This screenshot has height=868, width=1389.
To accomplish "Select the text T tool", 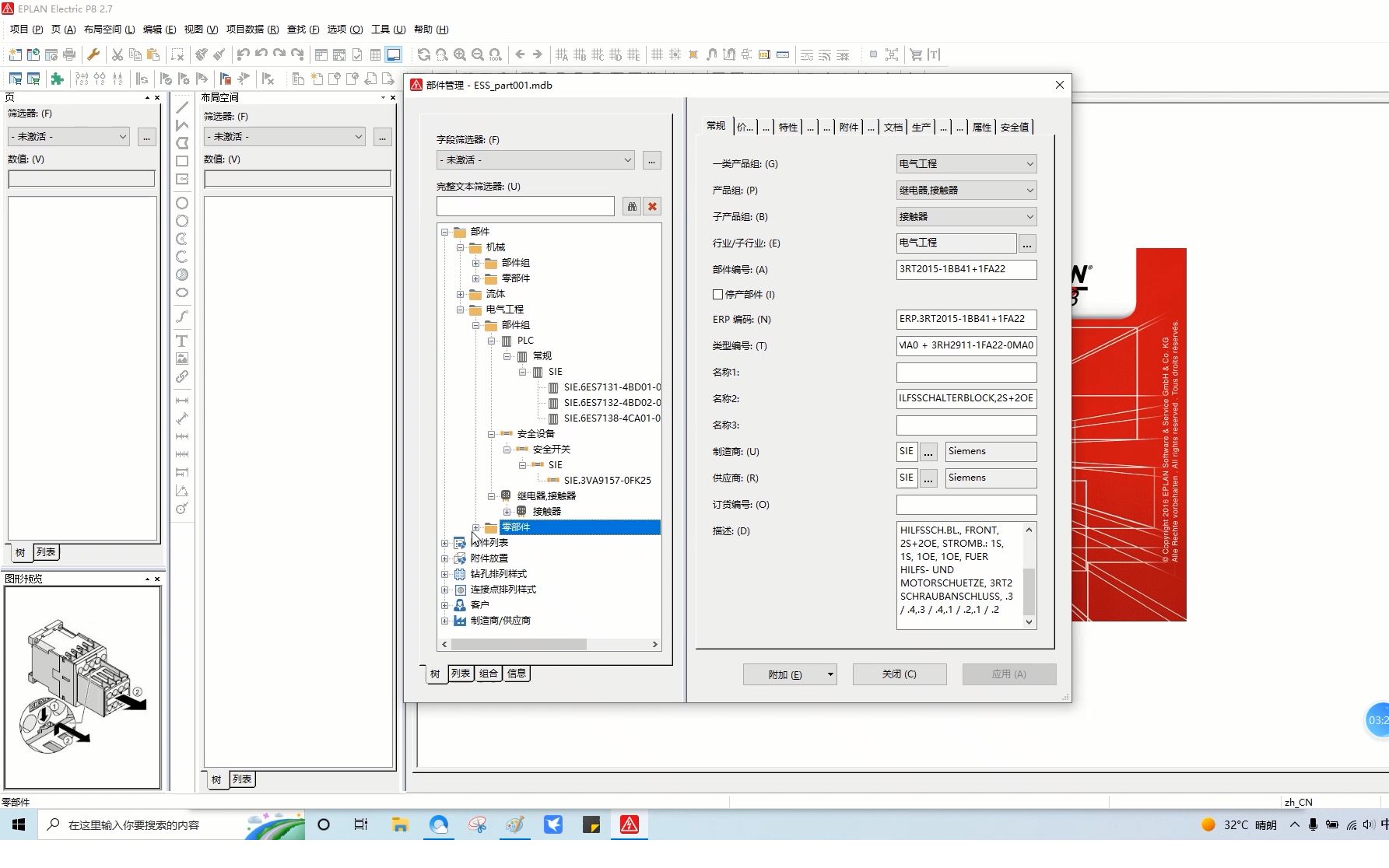I will pos(182,341).
